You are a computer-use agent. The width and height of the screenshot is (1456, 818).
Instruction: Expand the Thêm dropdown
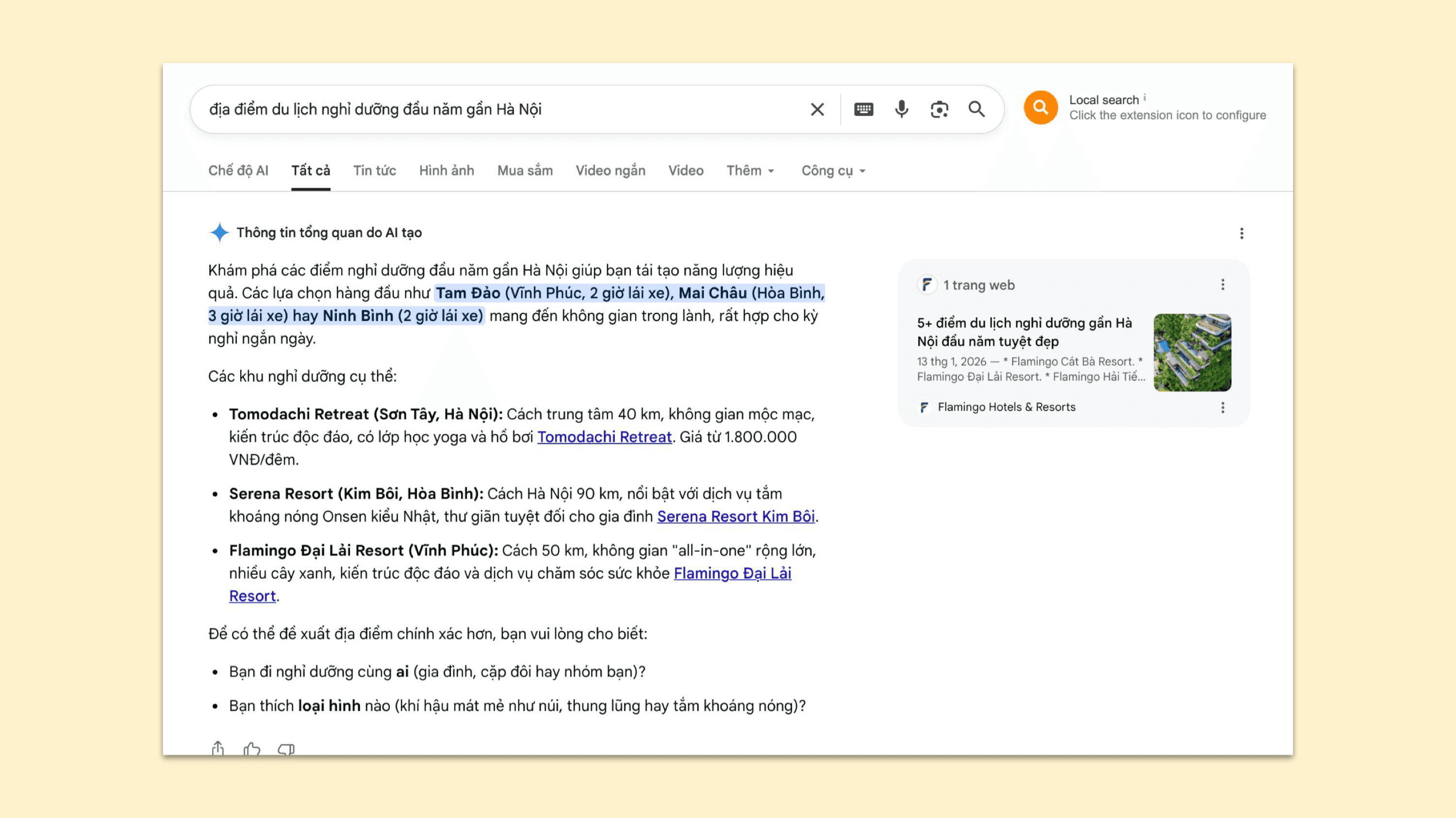coord(750,171)
